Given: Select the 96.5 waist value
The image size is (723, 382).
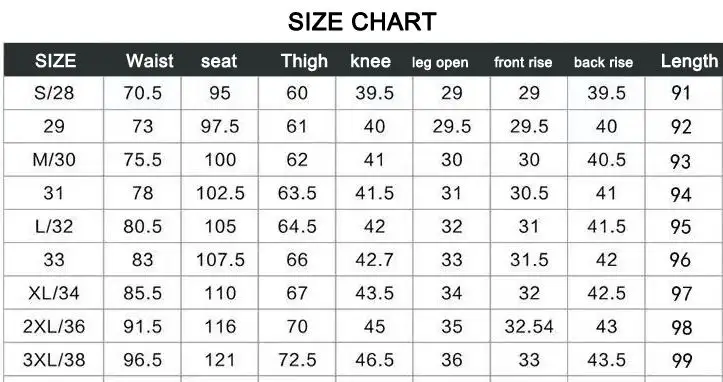Looking at the screenshot, I should click(142, 360).
